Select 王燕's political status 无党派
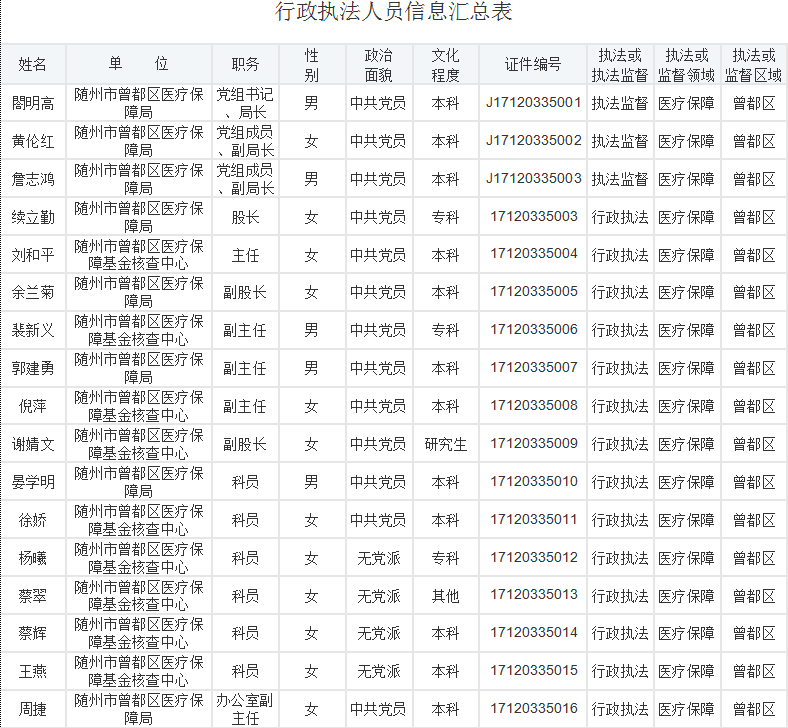Viewport: 788px width, 728px height. pyautogui.click(x=378, y=672)
